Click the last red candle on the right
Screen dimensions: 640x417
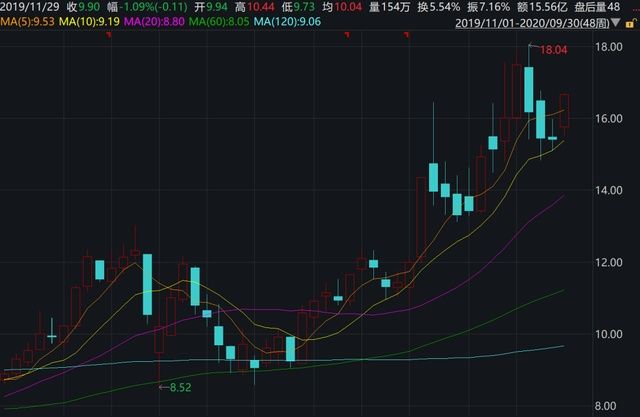(x=564, y=111)
